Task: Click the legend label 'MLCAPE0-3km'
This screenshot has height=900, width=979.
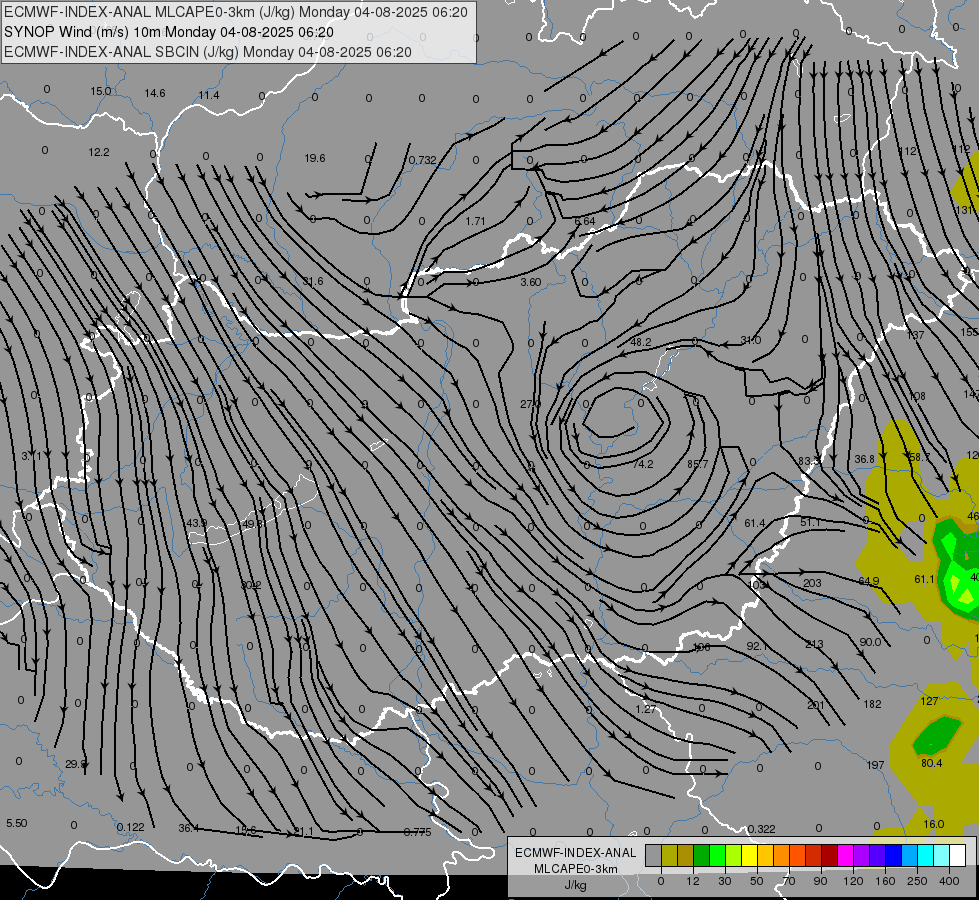Action: tap(576, 868)
